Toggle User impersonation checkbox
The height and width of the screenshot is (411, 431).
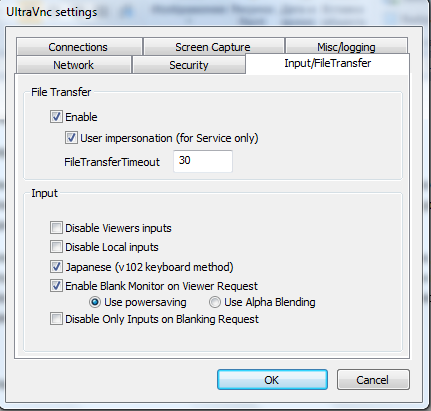point(71,138)
